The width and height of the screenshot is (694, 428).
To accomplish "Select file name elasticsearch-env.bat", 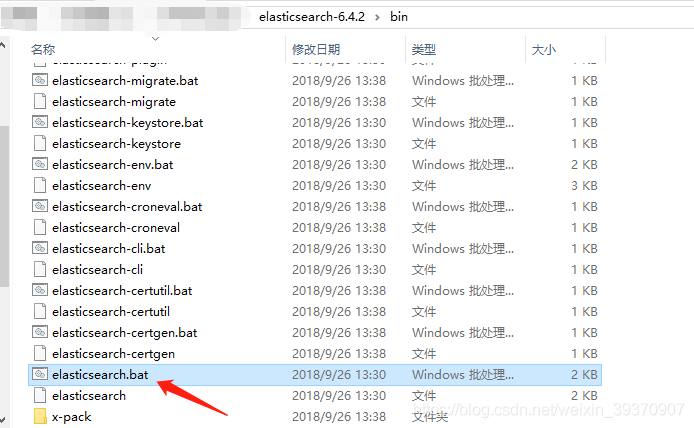I will (x=112, y=165).
